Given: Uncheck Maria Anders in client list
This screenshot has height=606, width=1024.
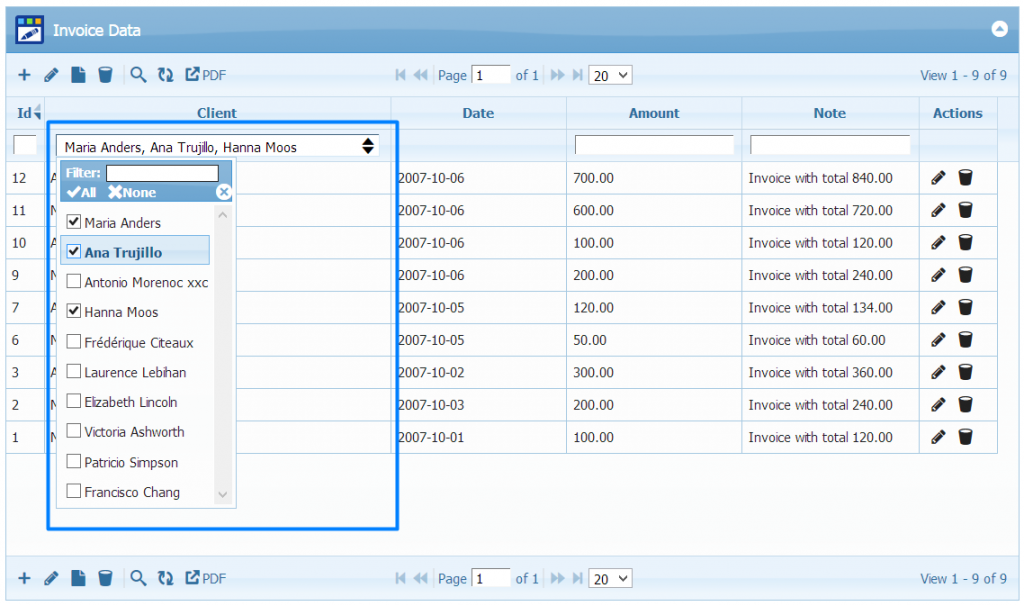Looking at the screenshot, I should [73, 222].
